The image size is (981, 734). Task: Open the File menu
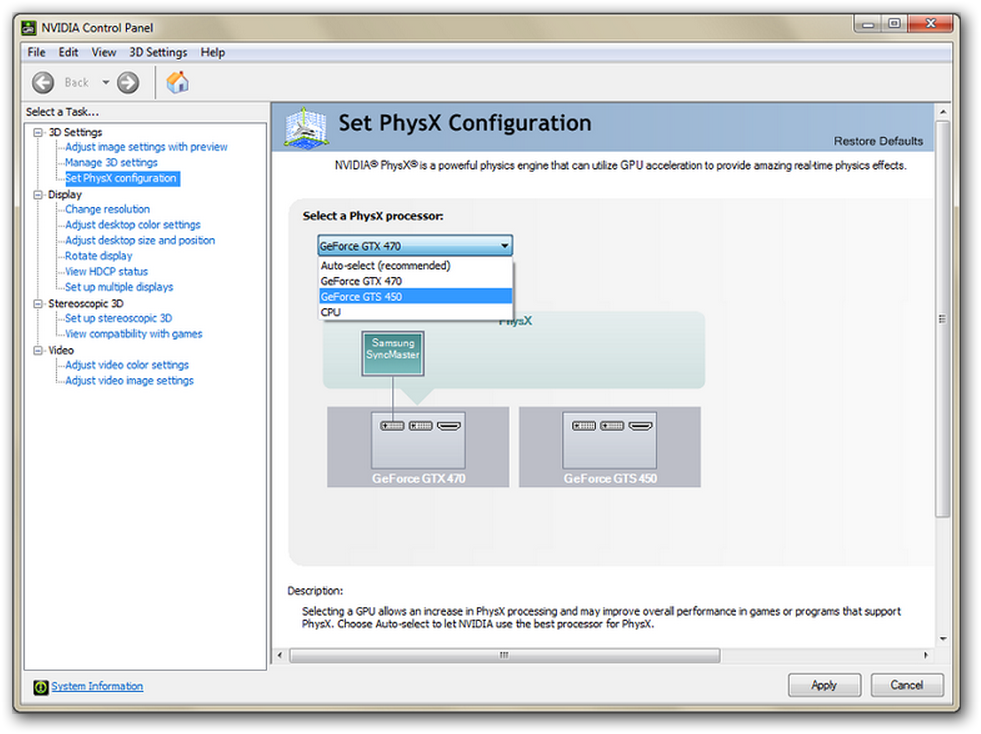[36, 53]
